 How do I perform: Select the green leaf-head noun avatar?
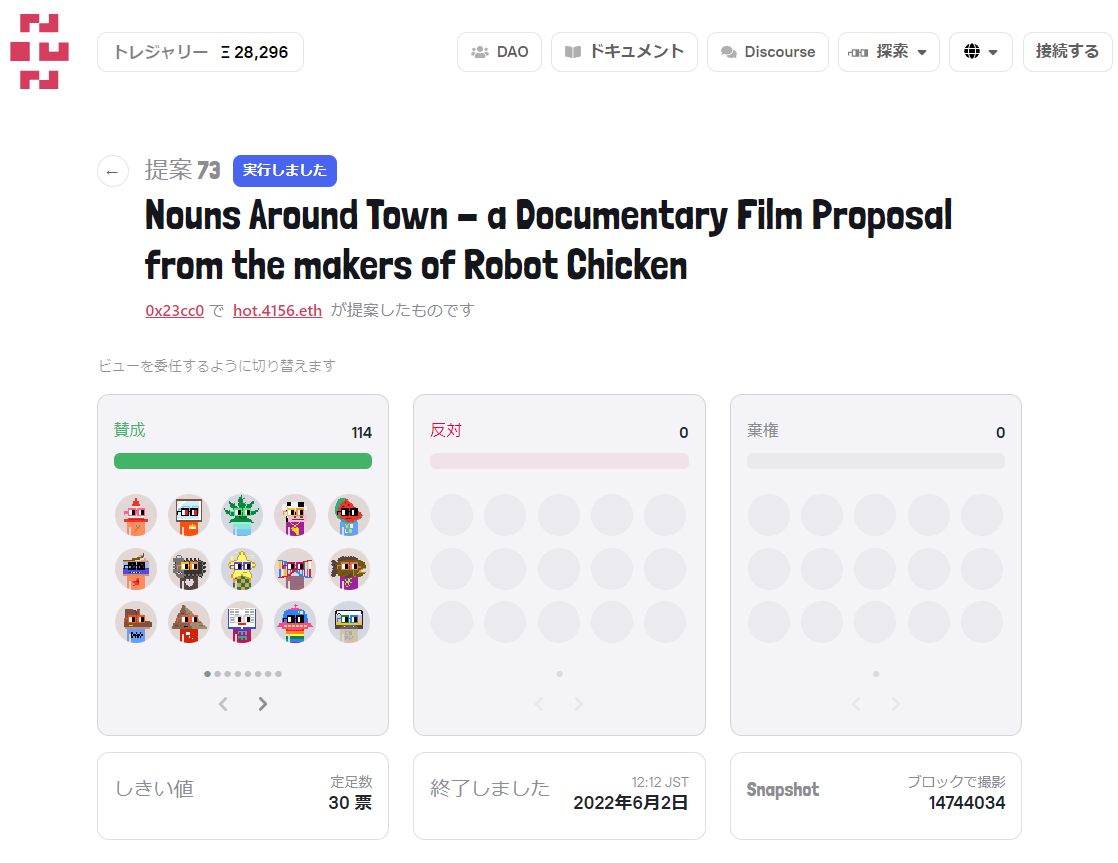(x=242, y=515)
